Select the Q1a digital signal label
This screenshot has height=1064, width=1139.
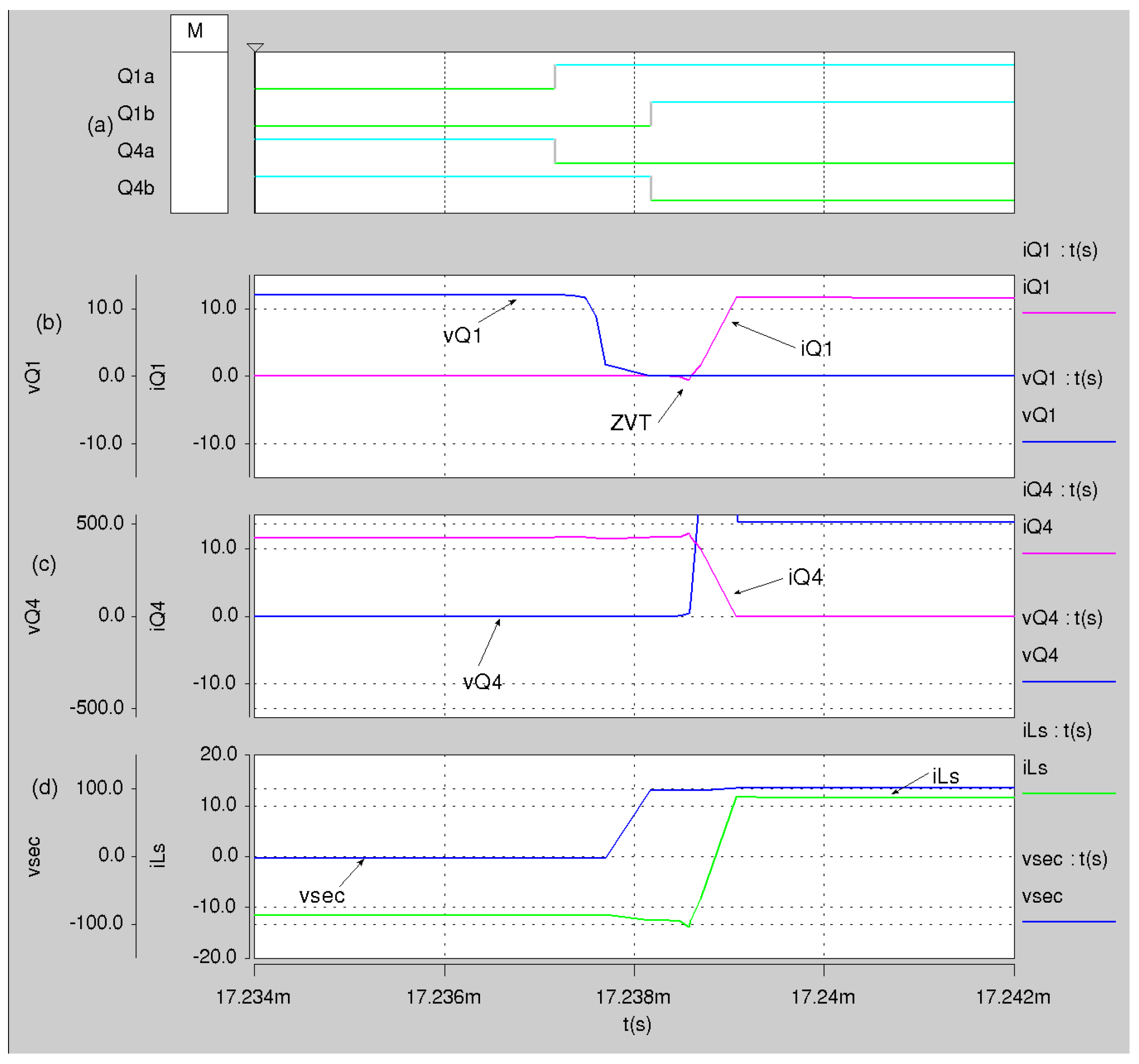pos(136,76)
